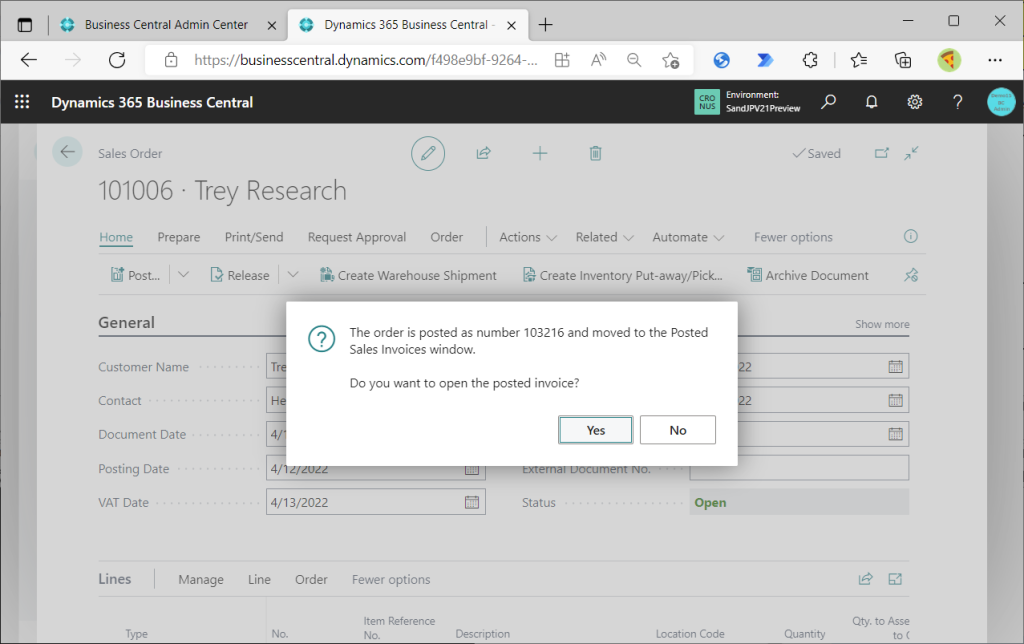Add this page to browser favorites

[x=671, y=60]
